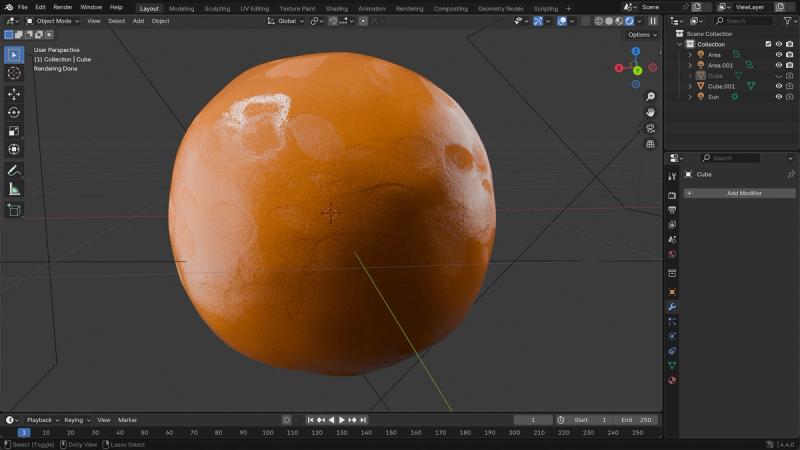
Task: Open the Keying dropdown in timeline
Action: 77,420
